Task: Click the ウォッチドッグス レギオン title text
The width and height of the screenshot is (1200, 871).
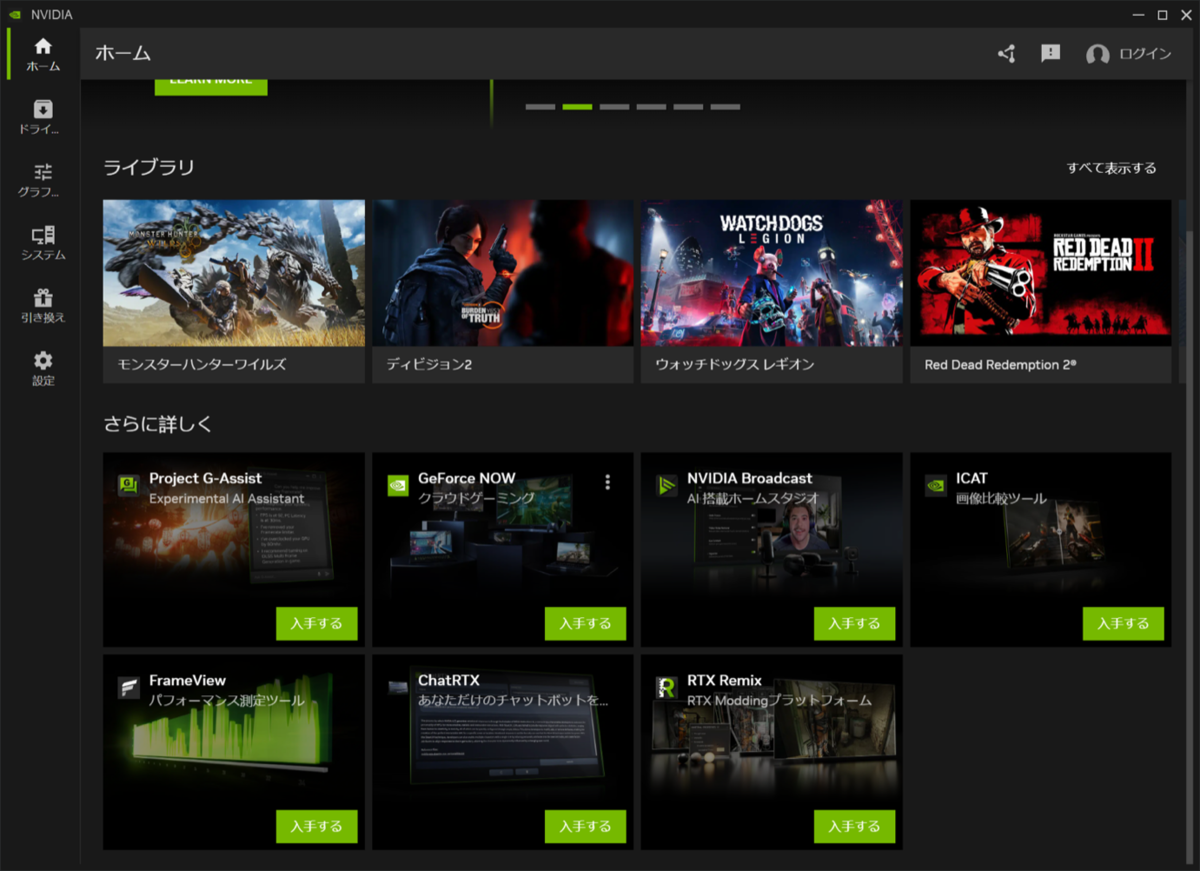Action: (734, 365)
